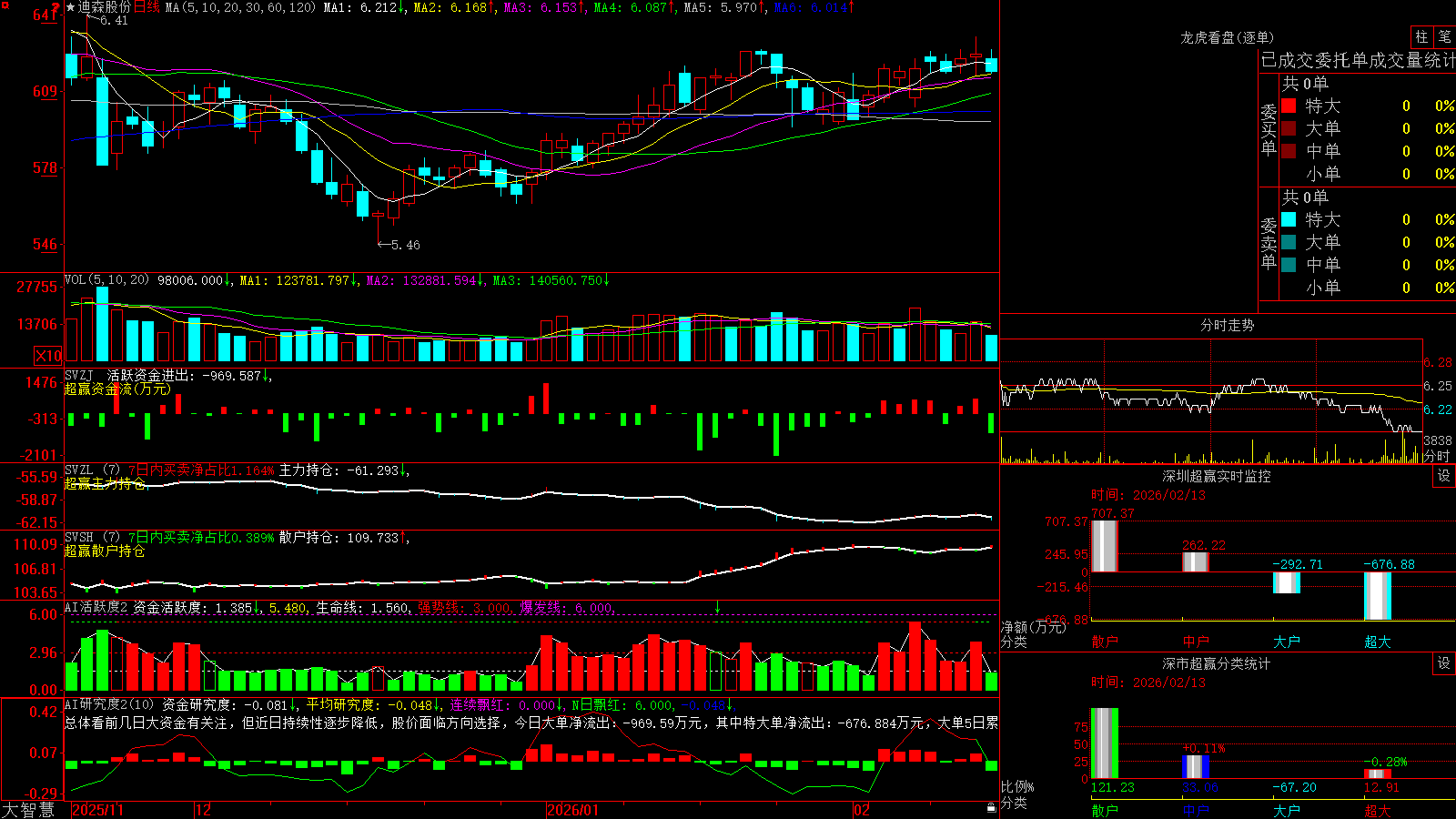Viewport: 1456px width, 819px height.
Task: Click the AI研究度2(10) indicator name
Action: 109,704
